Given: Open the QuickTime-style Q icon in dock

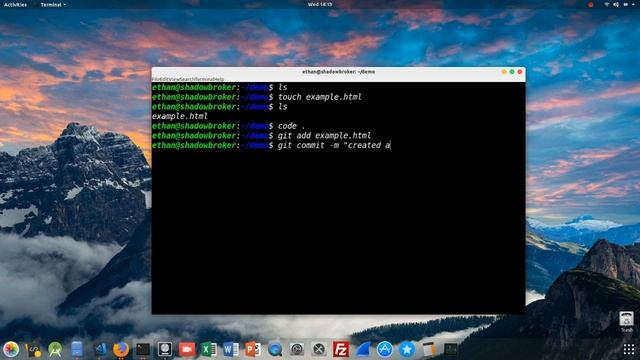Looking at the screenshot, I should click(275, 349).
